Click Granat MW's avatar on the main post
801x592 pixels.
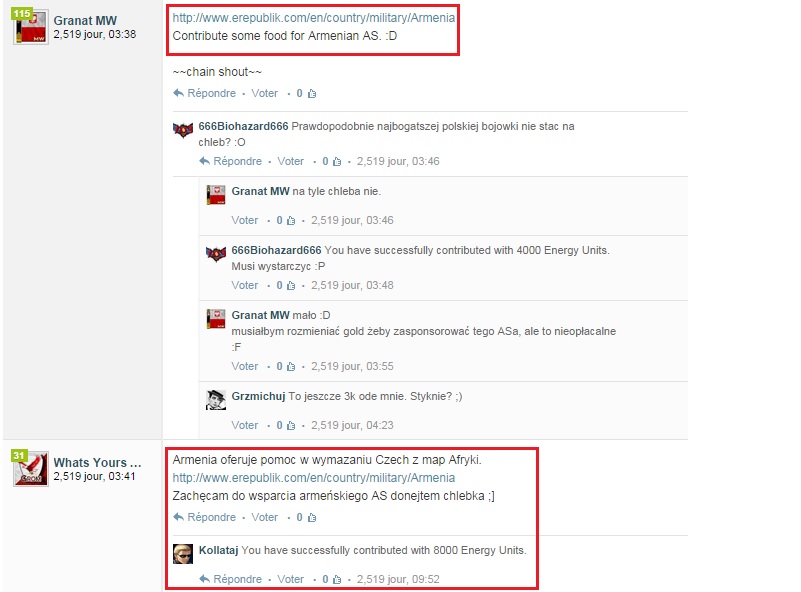pos(31,27)
